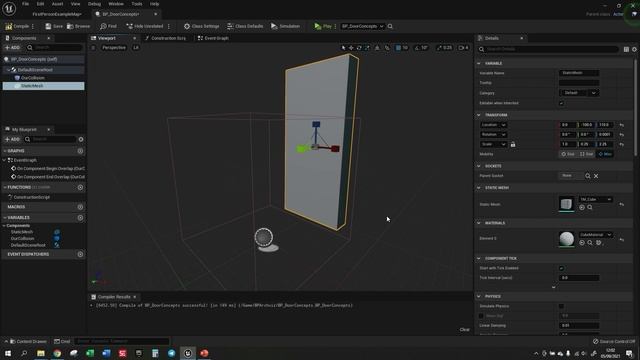This screenshot has height=360, width=640.
Task: Collapse DefaultSceneRoot in component tree
Action: click(8, 70)
